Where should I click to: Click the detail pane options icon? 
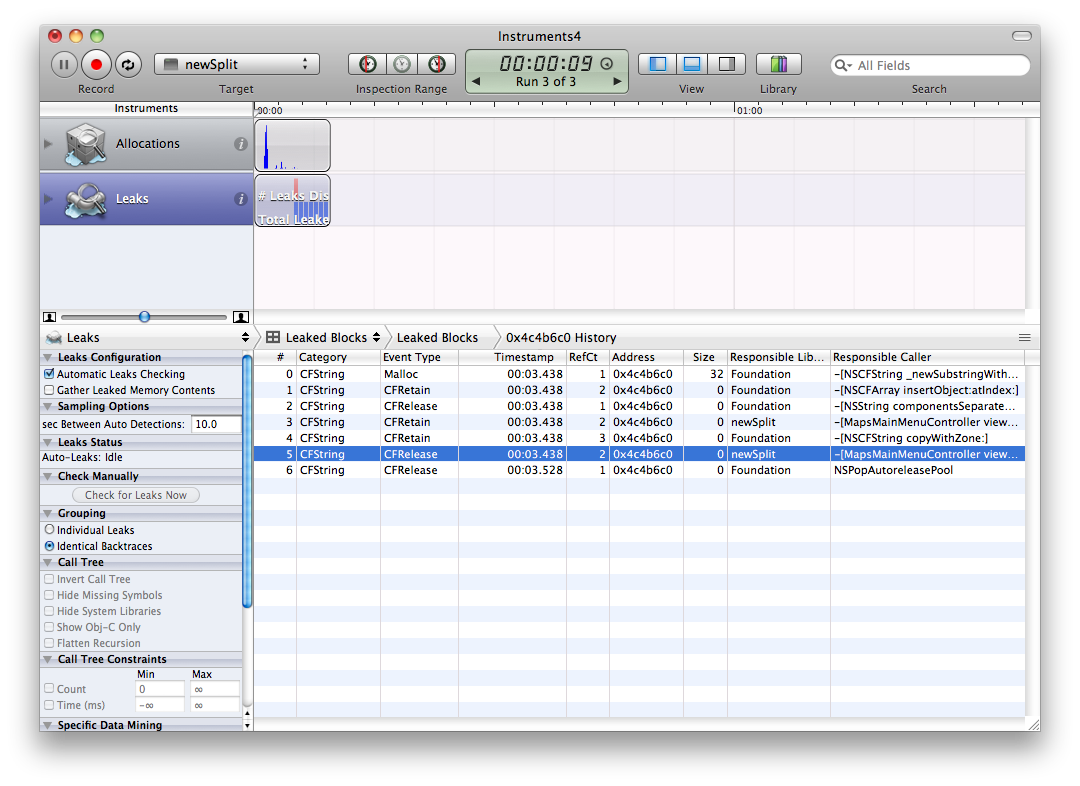(x=1024, y=338)
